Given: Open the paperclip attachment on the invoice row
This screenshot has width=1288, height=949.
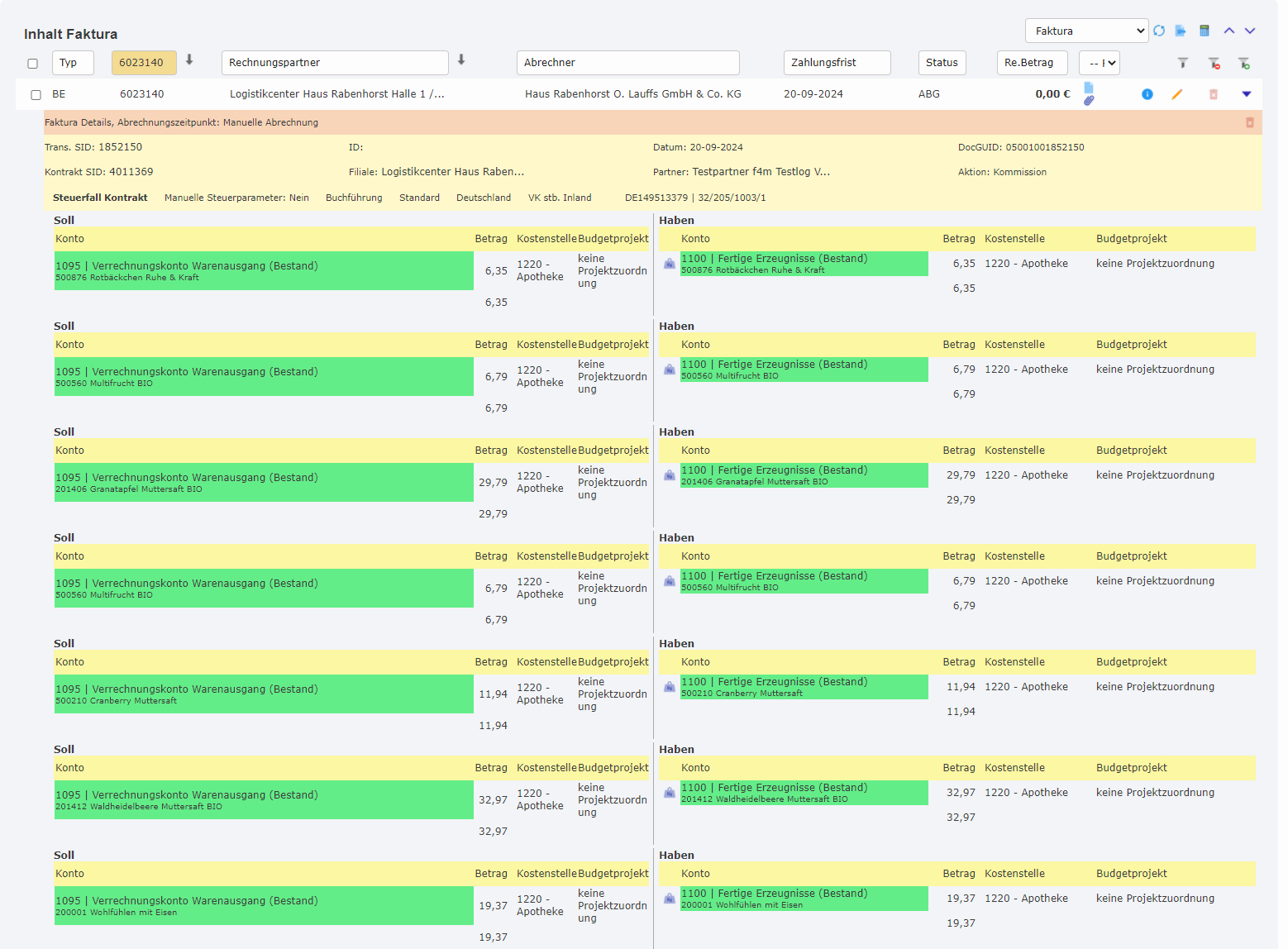Looking at the screenshot, I should pyautogui.click(x=1089, y=101).
